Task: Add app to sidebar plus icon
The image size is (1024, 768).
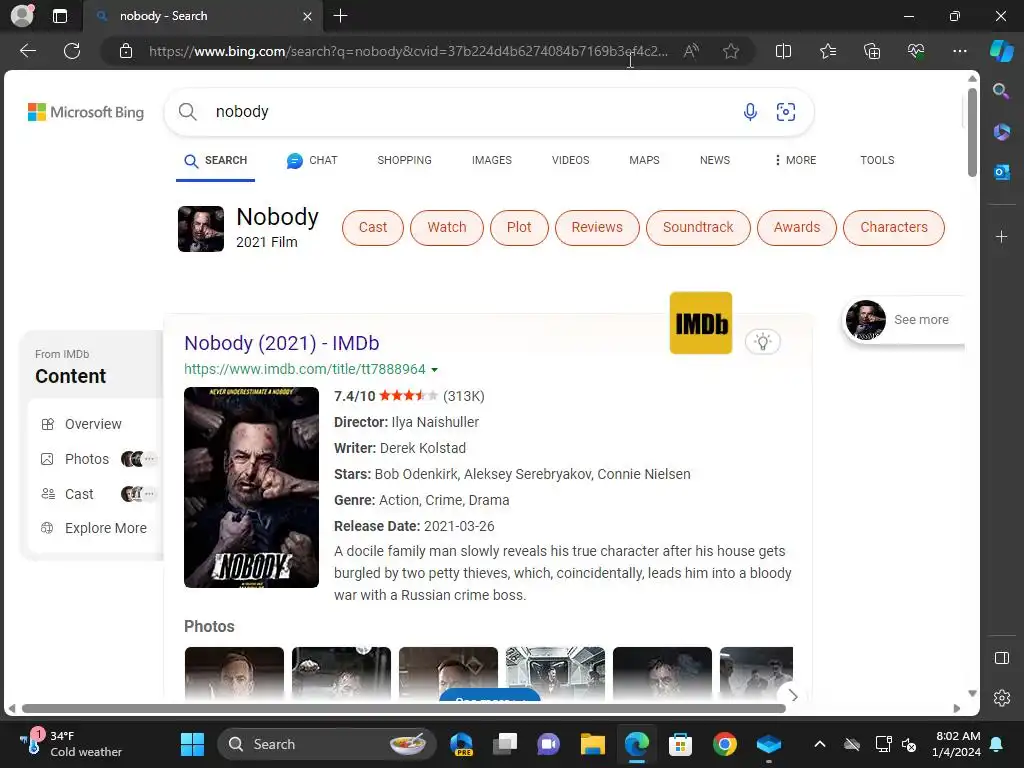Action: 1001,236
